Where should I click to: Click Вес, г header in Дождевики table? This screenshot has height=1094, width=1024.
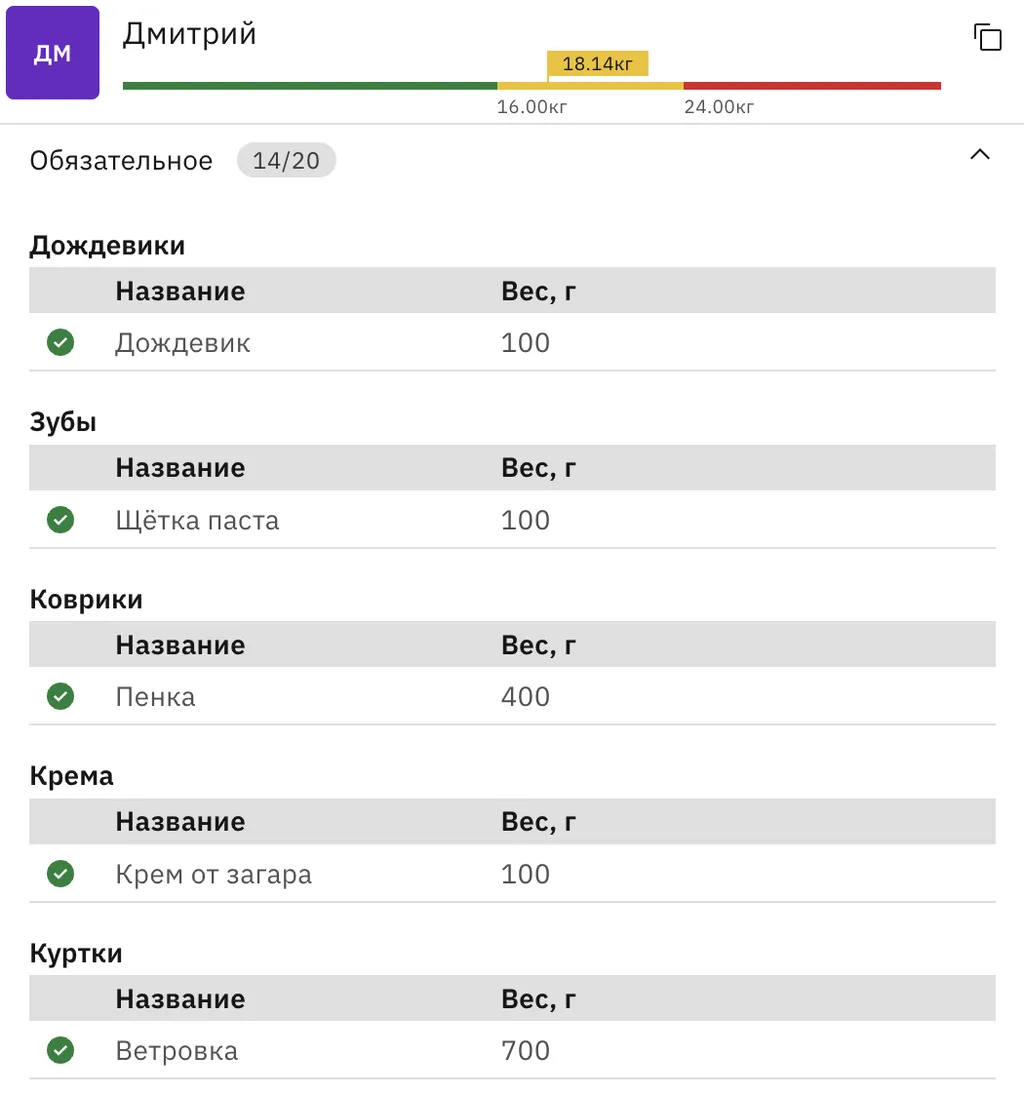pos(538,291)
